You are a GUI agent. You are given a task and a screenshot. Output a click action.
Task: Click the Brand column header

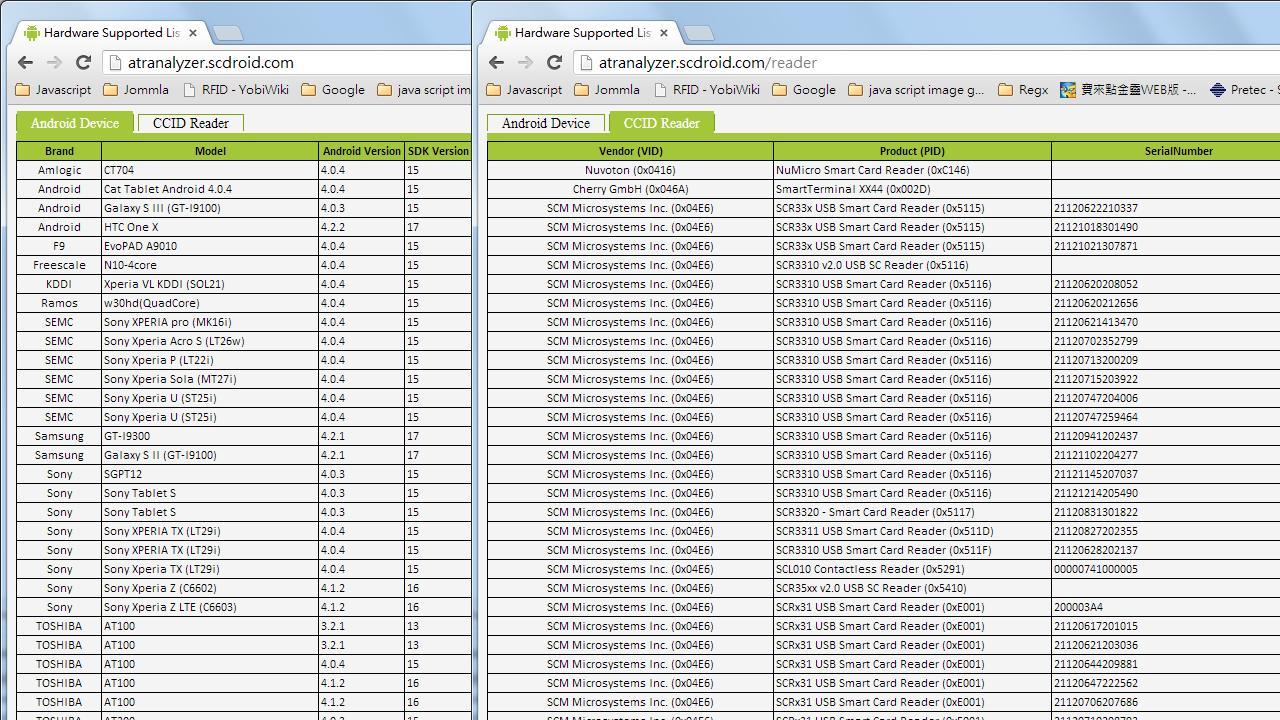(x=59, y=151)
